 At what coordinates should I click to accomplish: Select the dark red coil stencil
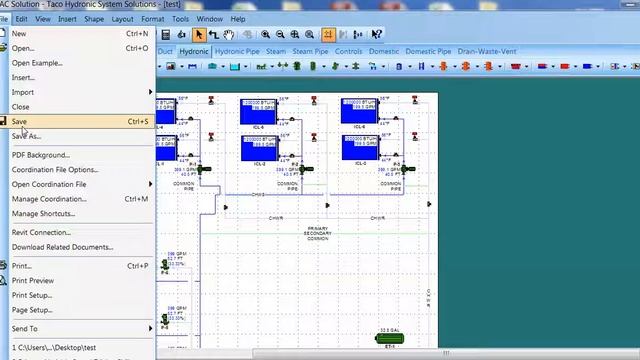[516, 66]
